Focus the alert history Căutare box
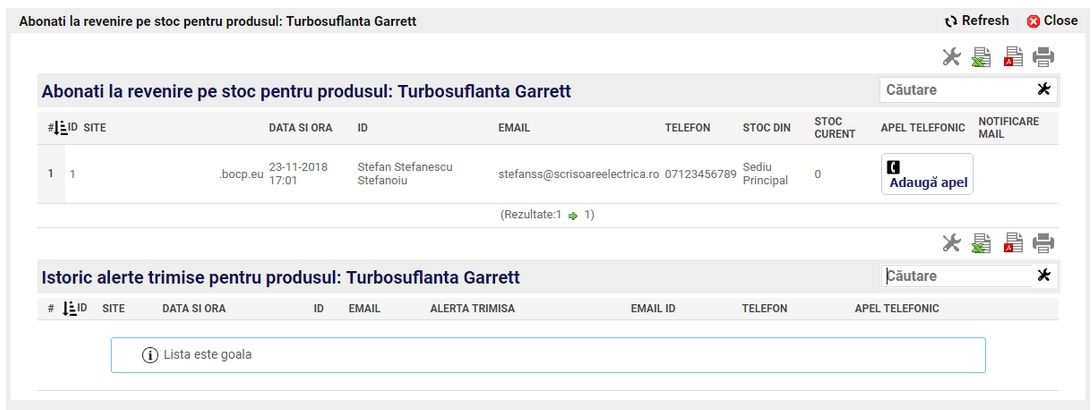This screenshot has width=1092, height=410. tap(955, 275)
